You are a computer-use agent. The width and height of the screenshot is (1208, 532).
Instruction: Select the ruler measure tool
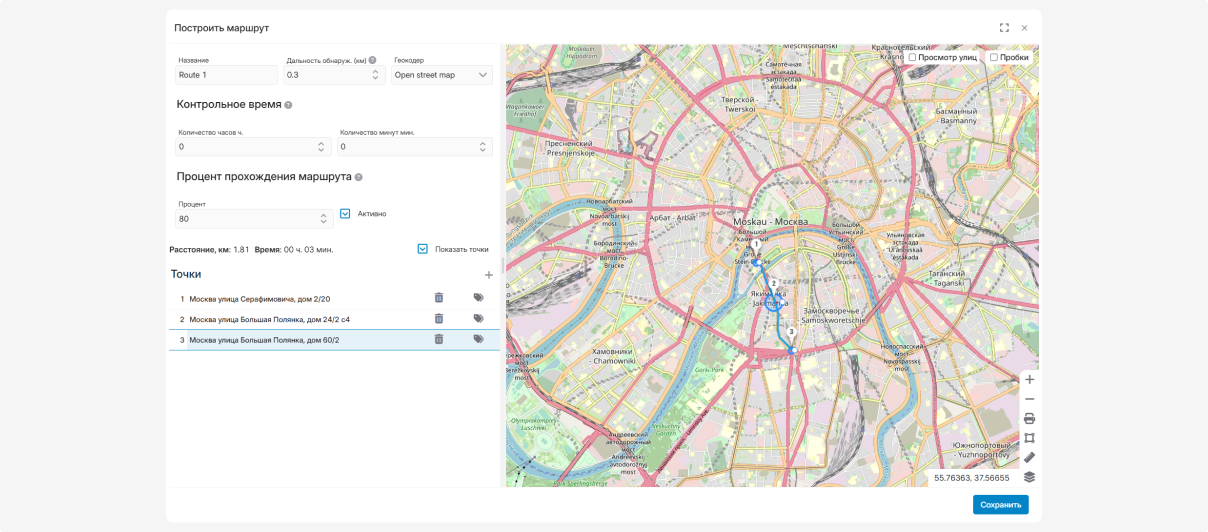(x=1029, y=457)
